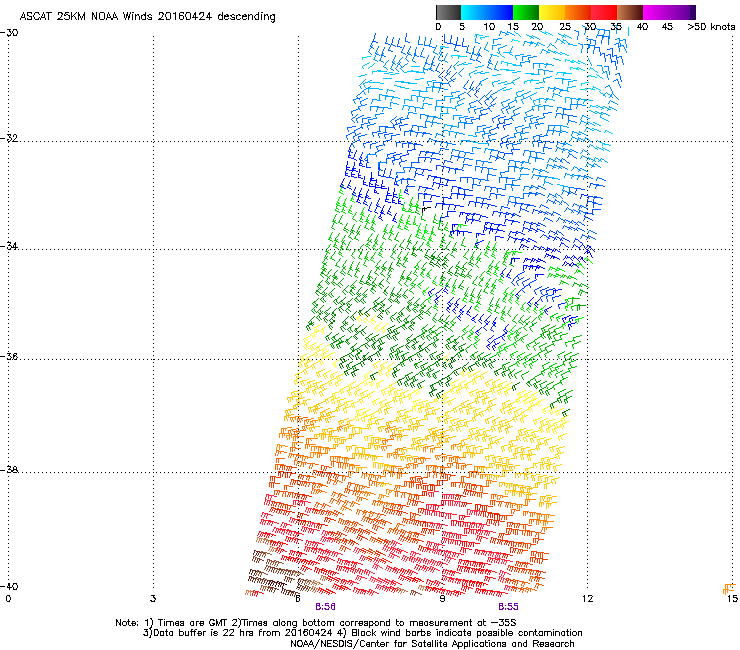Click the '>50 knots' legend label
Screen dimensions: 740x650
(x=711, y=27)
